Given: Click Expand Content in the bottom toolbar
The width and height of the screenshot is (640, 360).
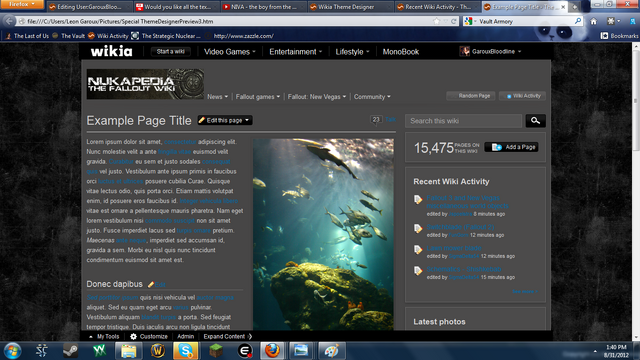Looking at the screenshot, I should [228, 336].
